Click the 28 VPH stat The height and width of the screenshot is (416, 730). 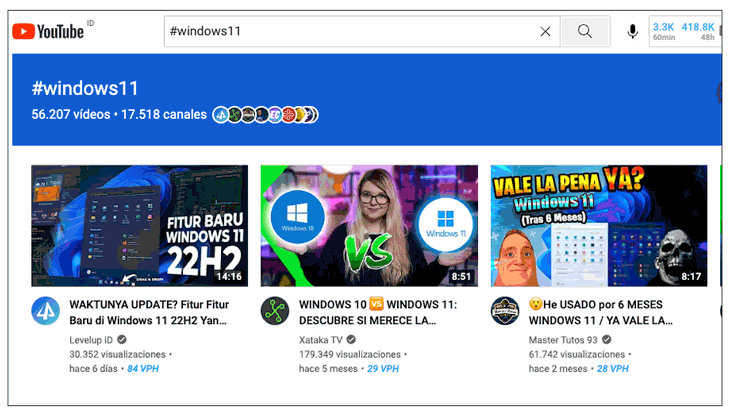(613, 369)
